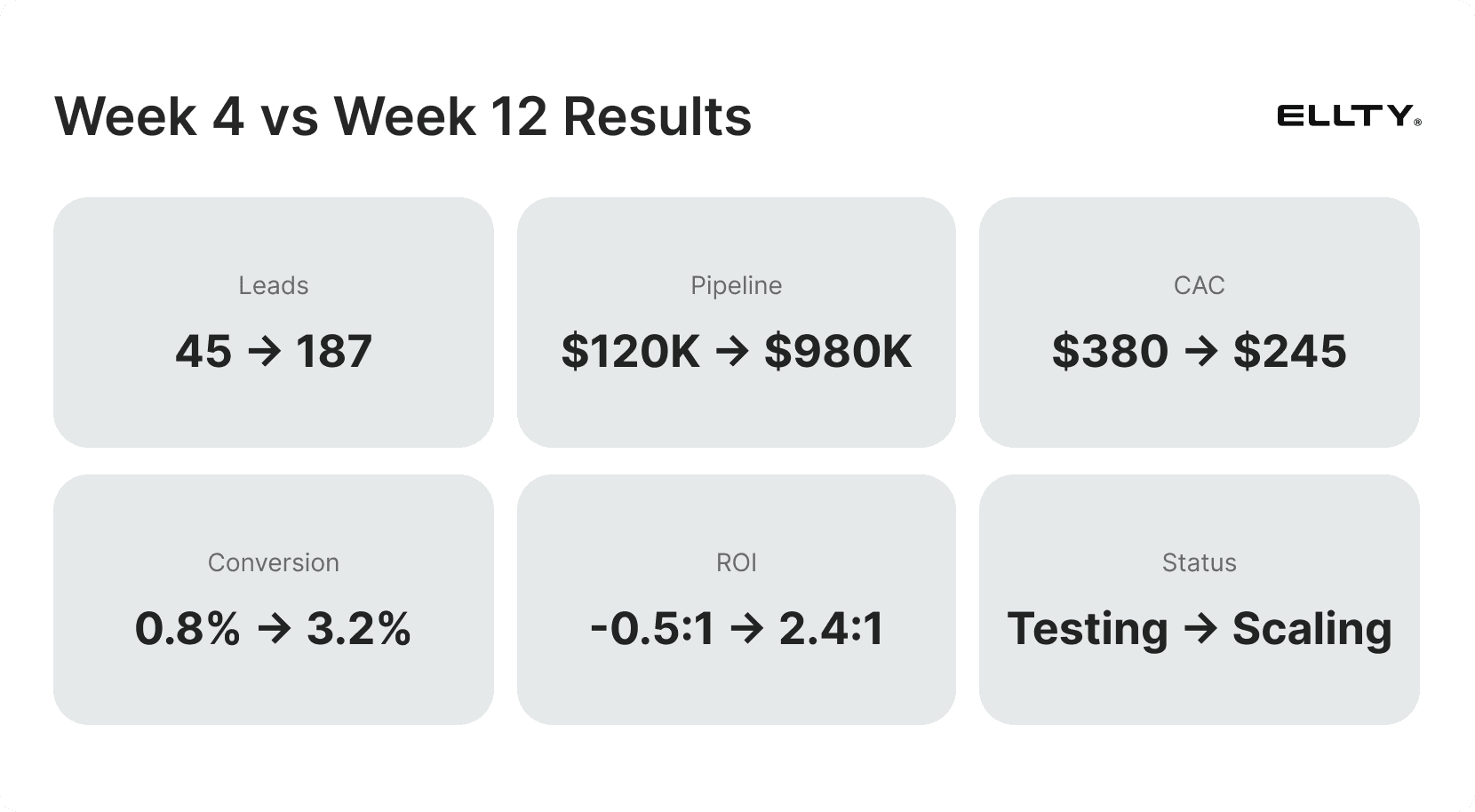Select the $980K pipeline value
Image resolution: width=1475 pixels, height=812 pixels.
(838, 352)
